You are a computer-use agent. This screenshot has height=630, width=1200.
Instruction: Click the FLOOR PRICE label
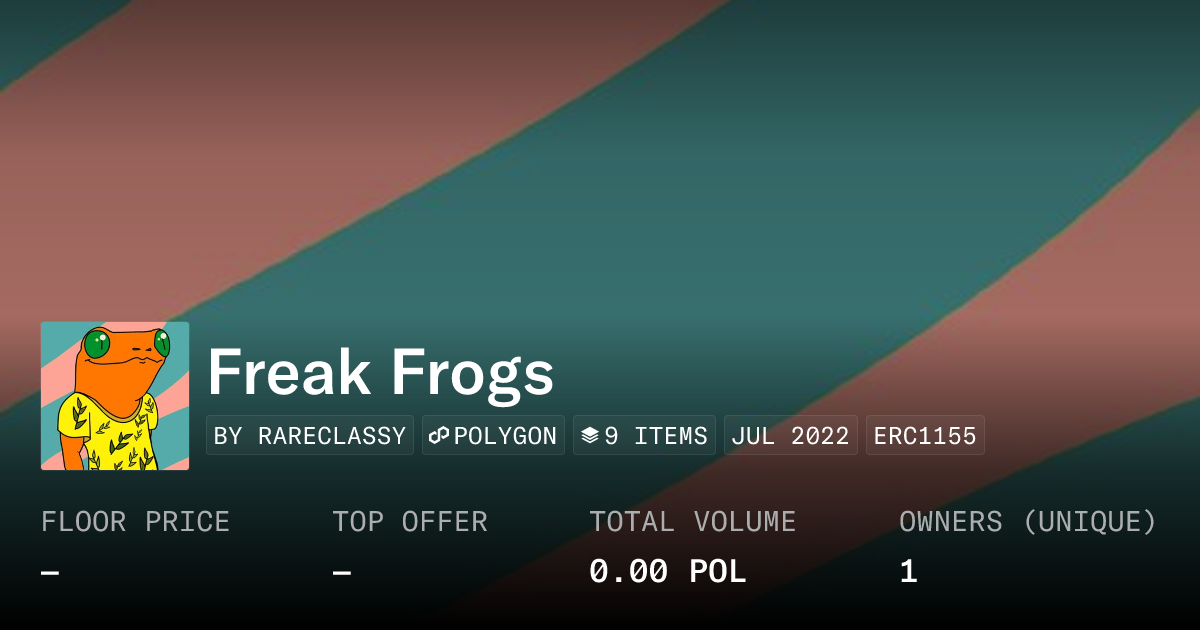click(x=135, y=522)
